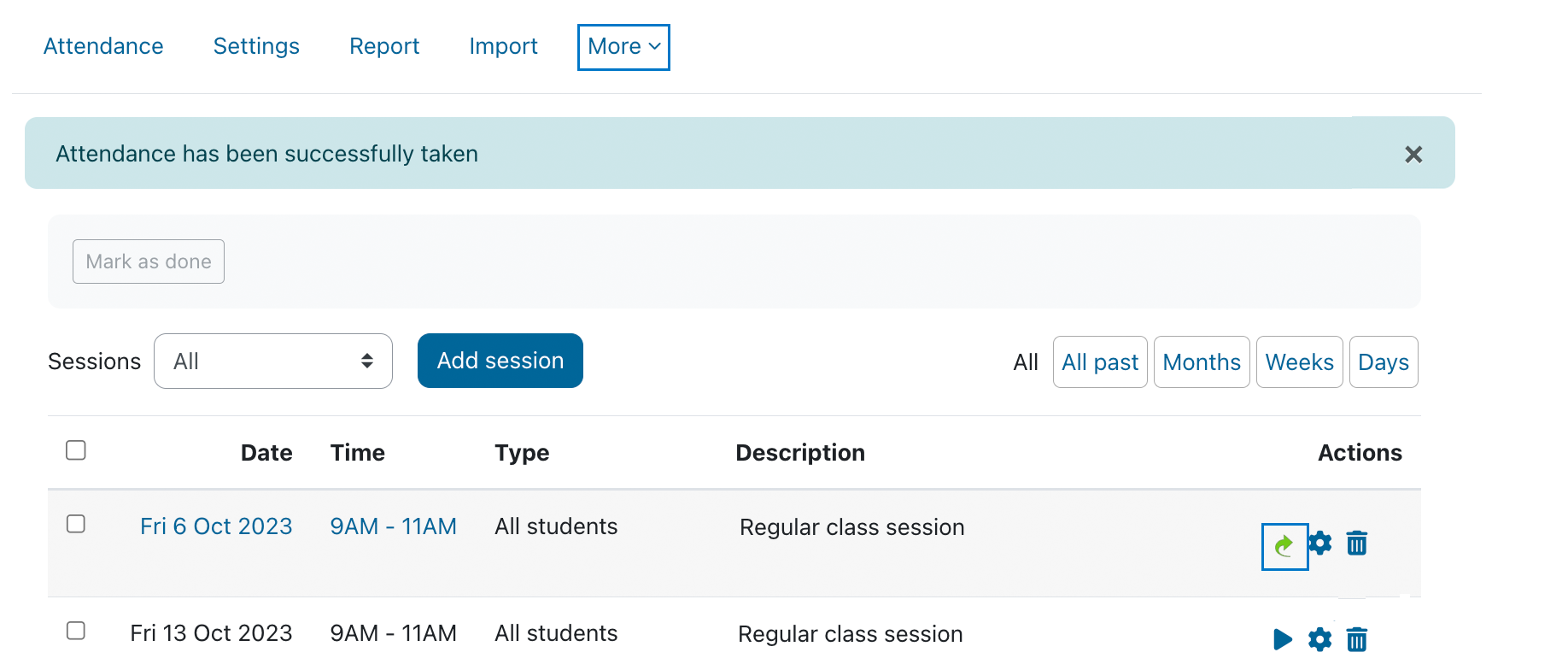This screenshot has height=670, width=1568.
Task: Delete the Fri 13 Oct 2023 session
Action: pos(1357,639)
